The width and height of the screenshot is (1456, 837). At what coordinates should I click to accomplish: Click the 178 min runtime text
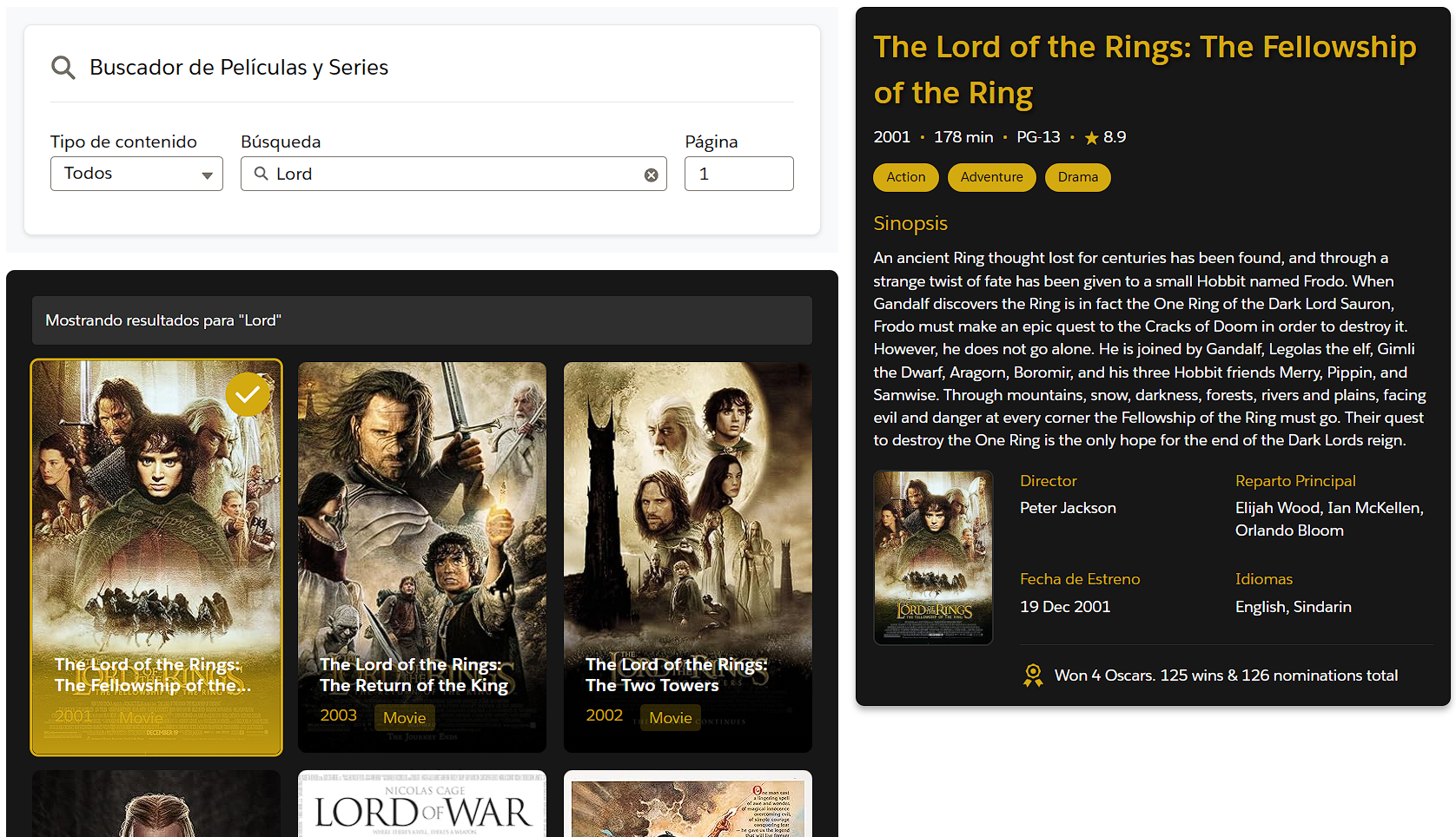[x=963, y=137]
